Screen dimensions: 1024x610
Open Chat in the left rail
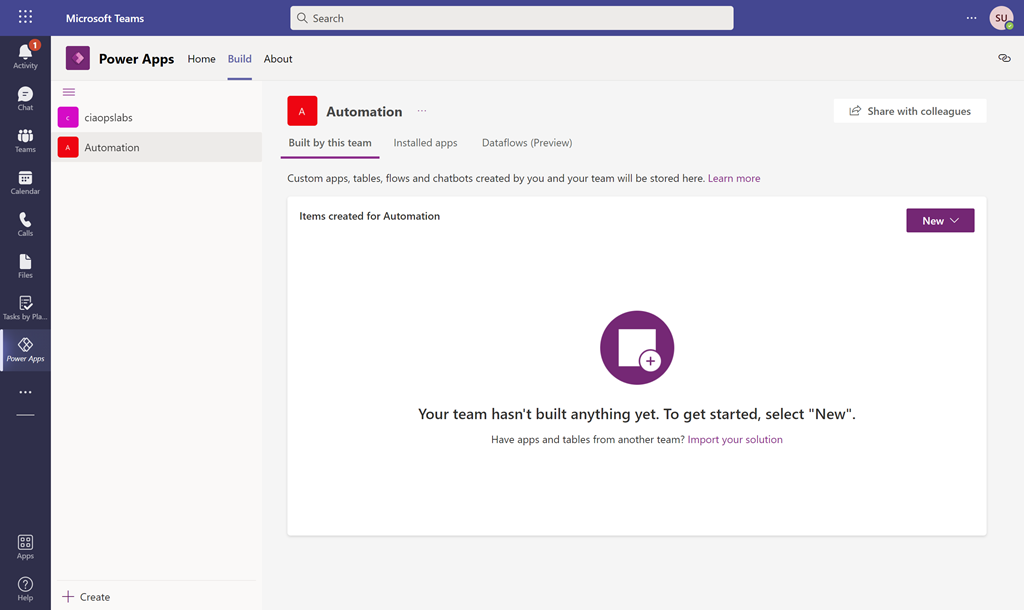pos(25,98)
